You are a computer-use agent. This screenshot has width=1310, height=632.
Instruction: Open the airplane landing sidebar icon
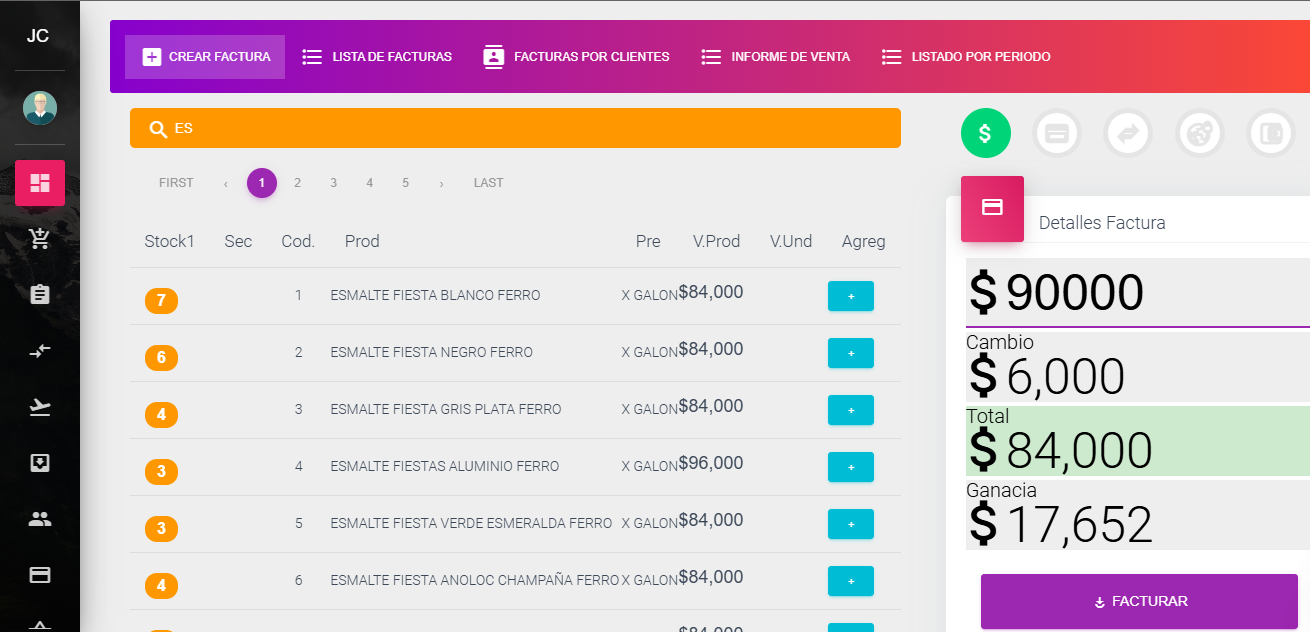pos(40,407)
